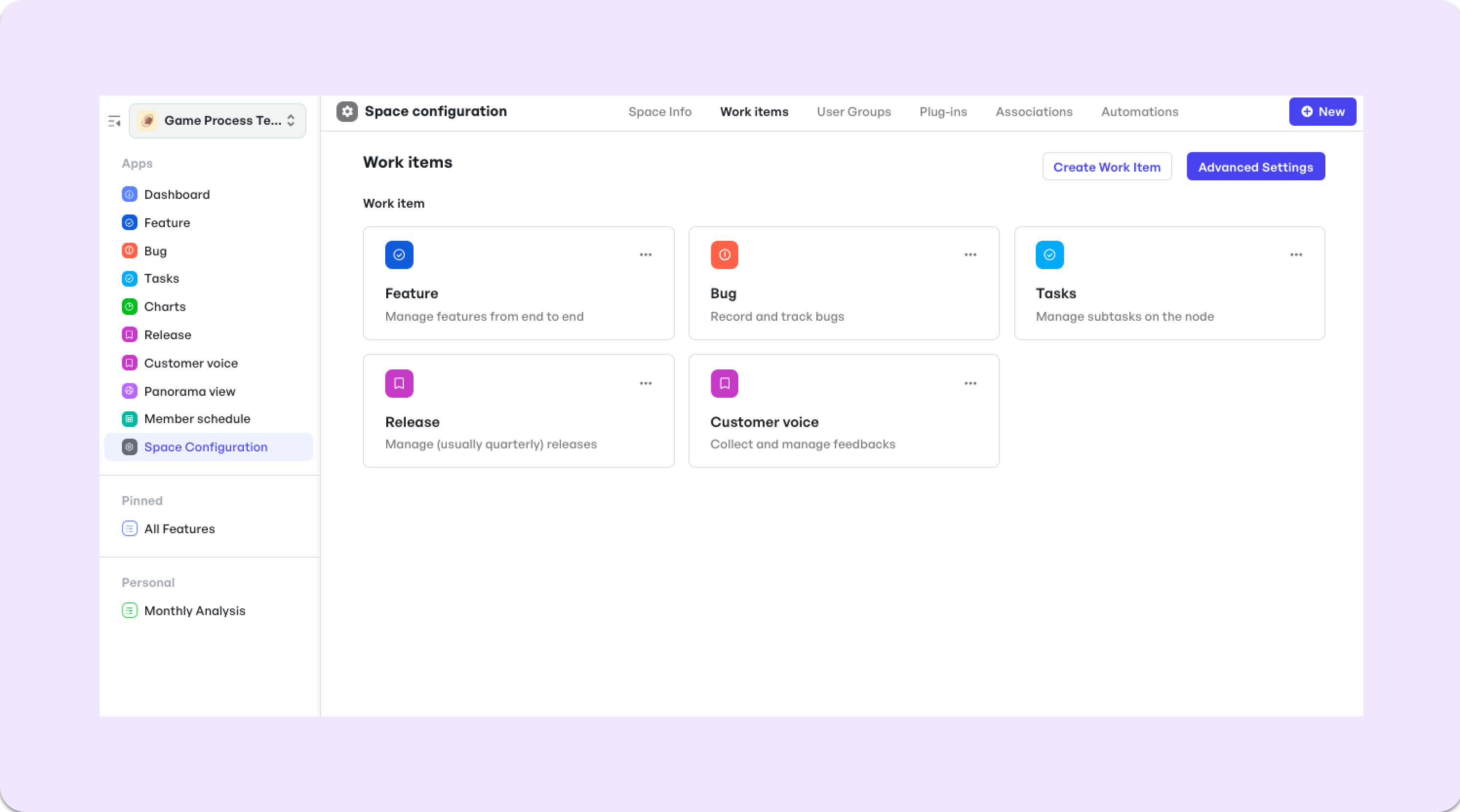This screenshot has width=1460, height=812.
Task: Click the Dashboard icon in sidebar
Action: (x=129, y=194)
